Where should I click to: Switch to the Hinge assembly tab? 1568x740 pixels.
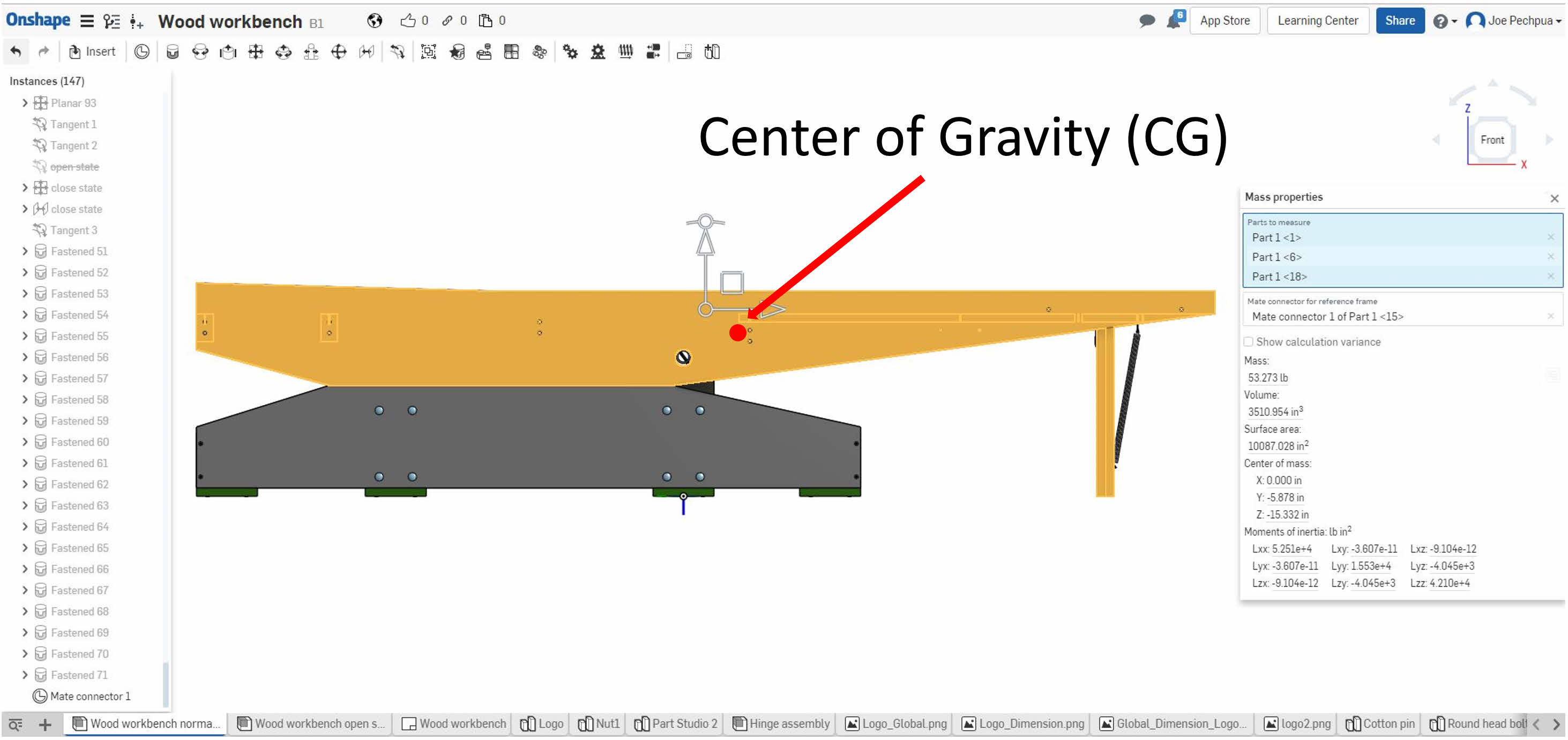click(781, 723)
